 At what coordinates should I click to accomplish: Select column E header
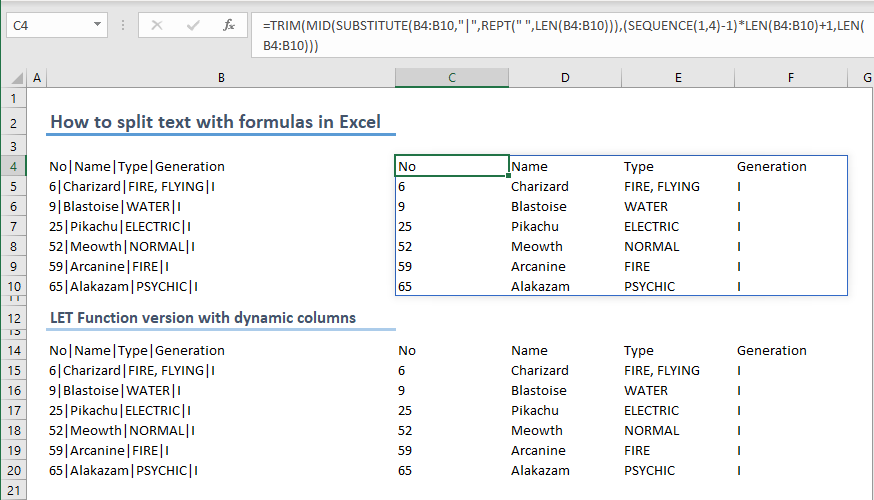pos(678,77)
